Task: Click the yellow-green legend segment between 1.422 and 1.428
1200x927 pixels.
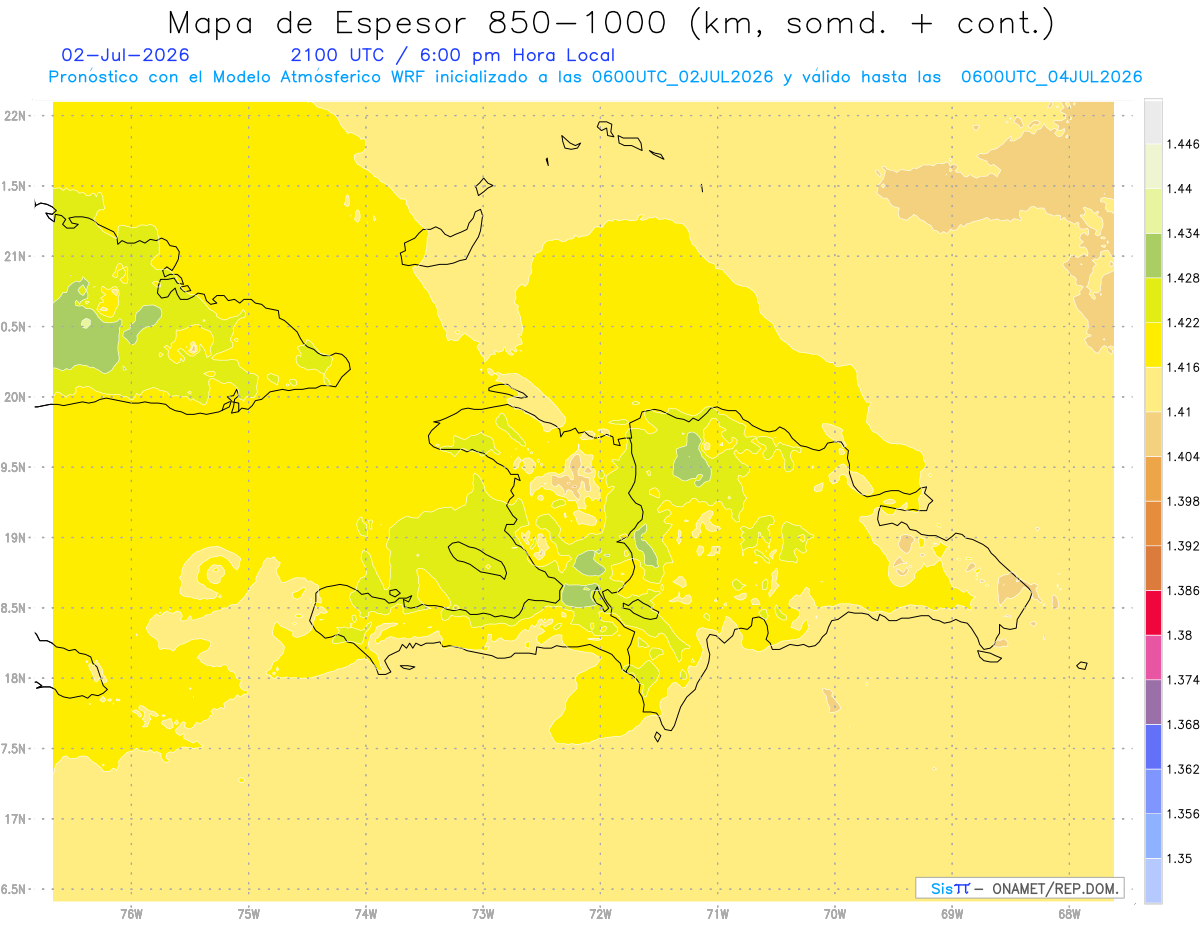Action: point(1153,300)
